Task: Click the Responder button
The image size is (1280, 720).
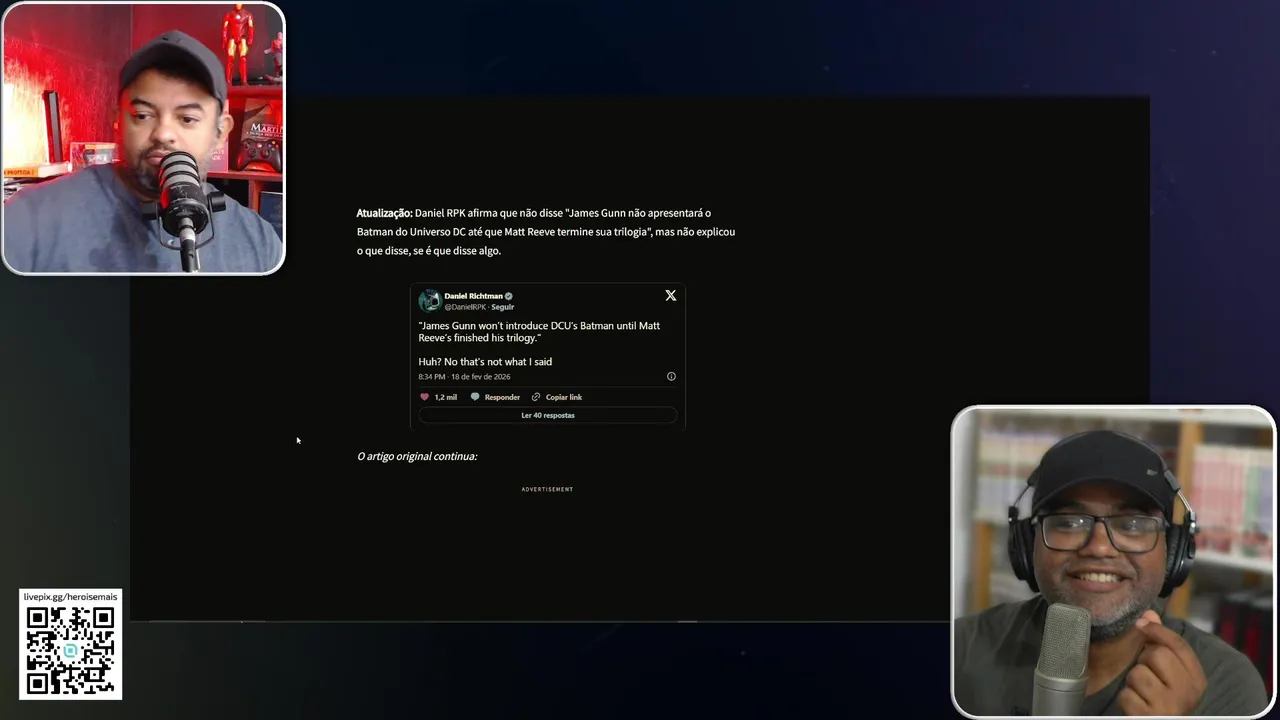Action: coord(502,397)
